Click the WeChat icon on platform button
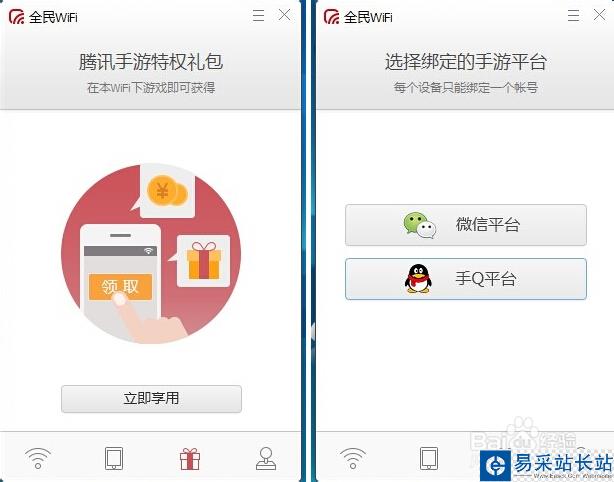This screenshot has width=614, height=482. 420,225
